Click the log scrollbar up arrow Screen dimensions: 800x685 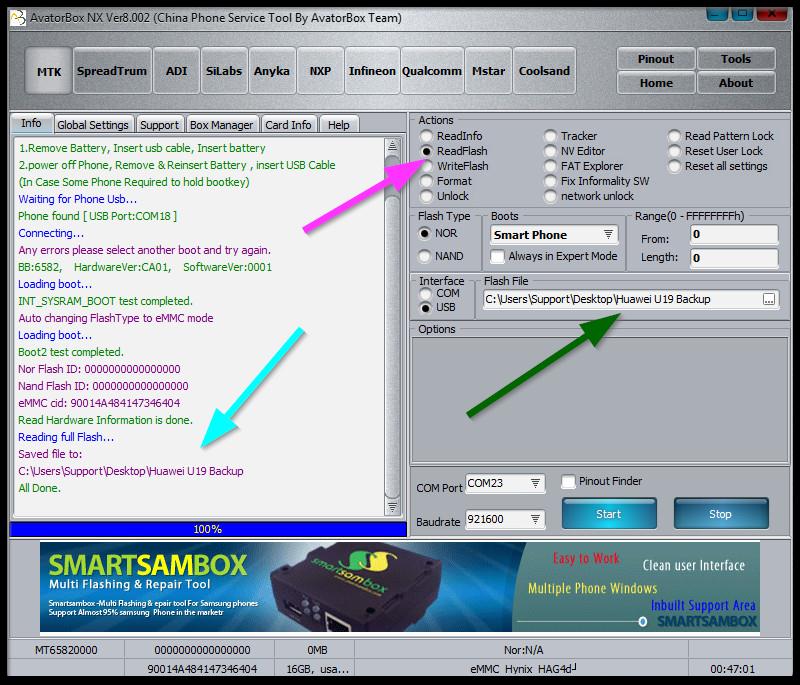(x=392, y=146)
